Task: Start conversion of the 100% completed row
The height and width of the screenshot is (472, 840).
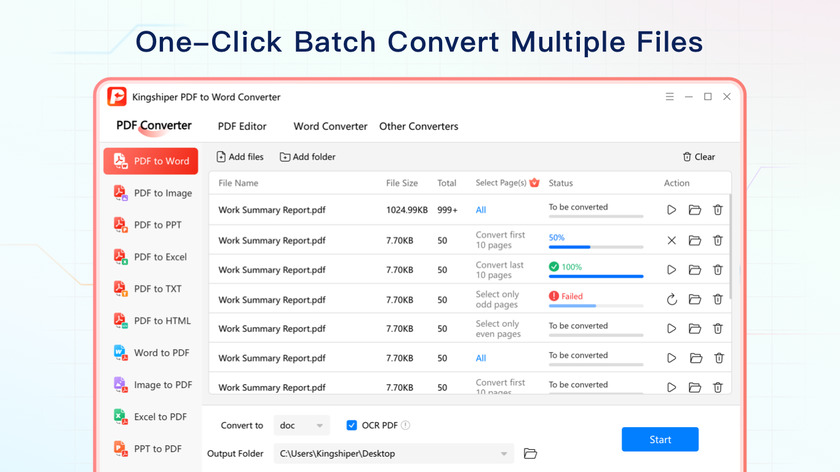Action: pos(671,270)
